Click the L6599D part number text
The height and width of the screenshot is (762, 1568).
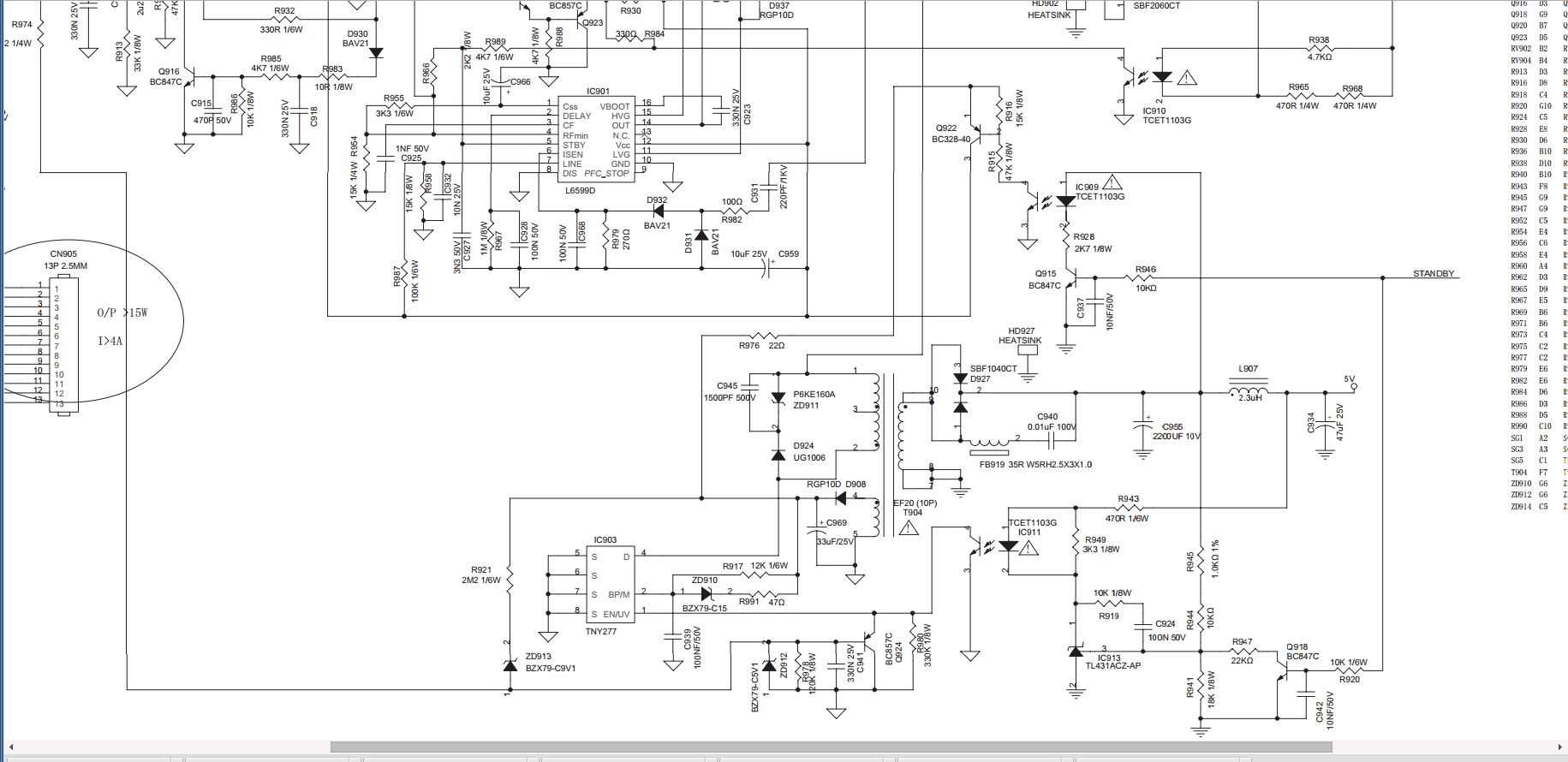(580, 190)
